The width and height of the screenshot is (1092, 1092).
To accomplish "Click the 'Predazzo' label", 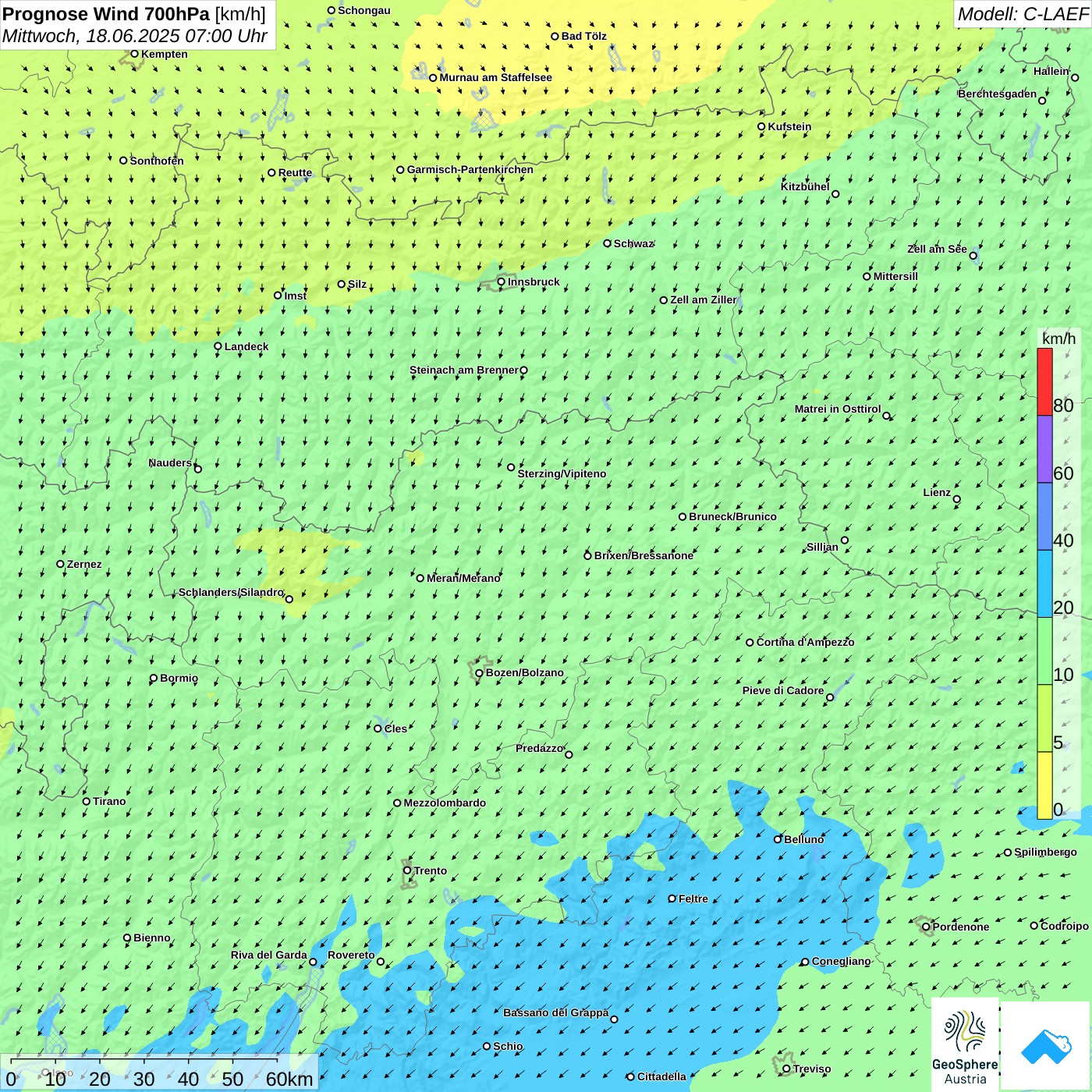I will click(x=539, y=748).
